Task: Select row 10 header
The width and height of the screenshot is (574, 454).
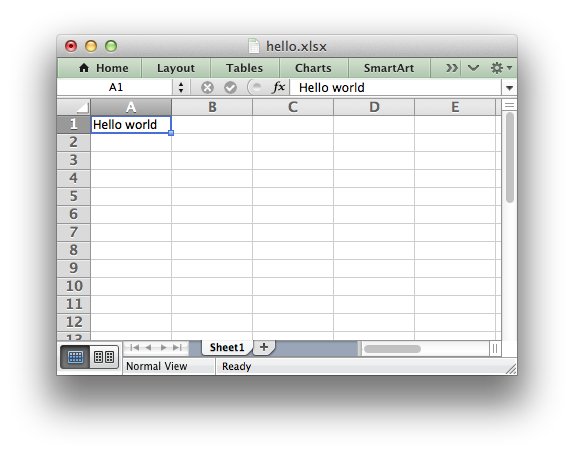Action: pyautogui.click(x=74, y=286)
